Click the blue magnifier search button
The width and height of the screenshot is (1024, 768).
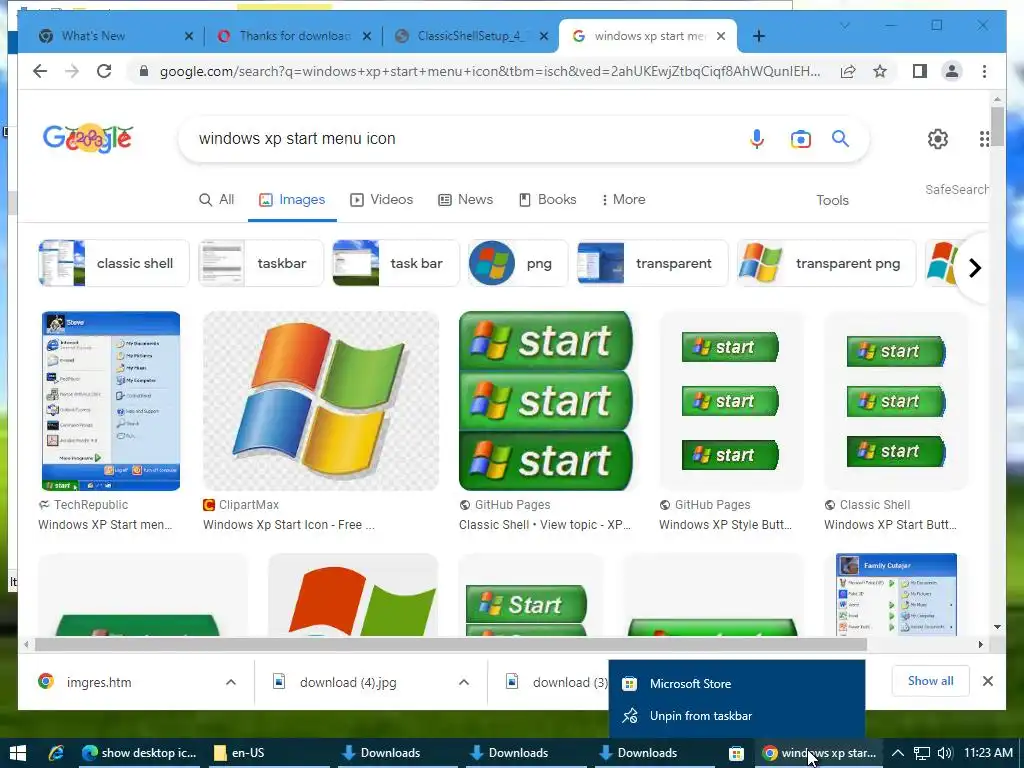(840, 138)
